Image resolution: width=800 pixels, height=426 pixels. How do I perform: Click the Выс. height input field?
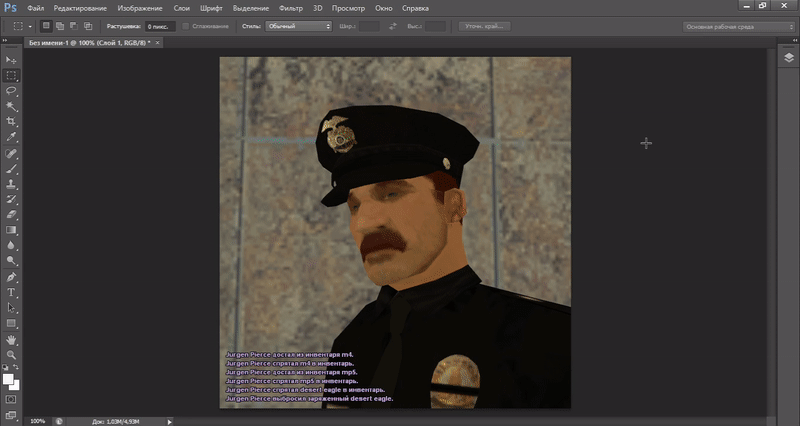[435, 26]
